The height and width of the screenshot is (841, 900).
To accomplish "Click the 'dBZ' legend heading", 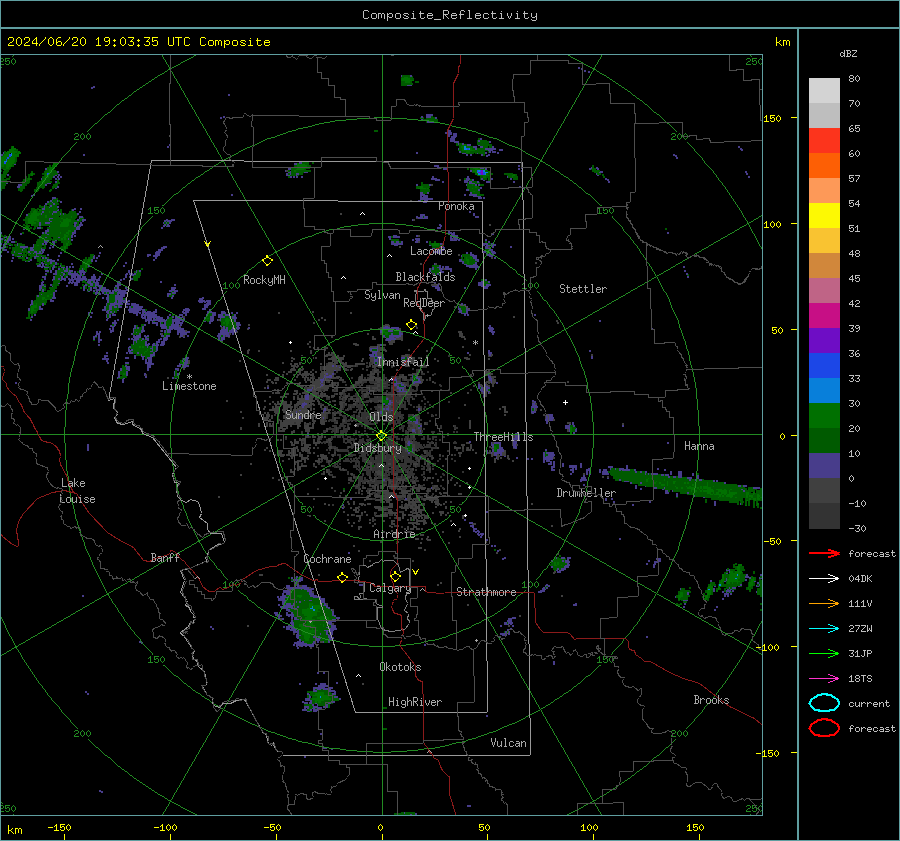I will tap(848, 53).
